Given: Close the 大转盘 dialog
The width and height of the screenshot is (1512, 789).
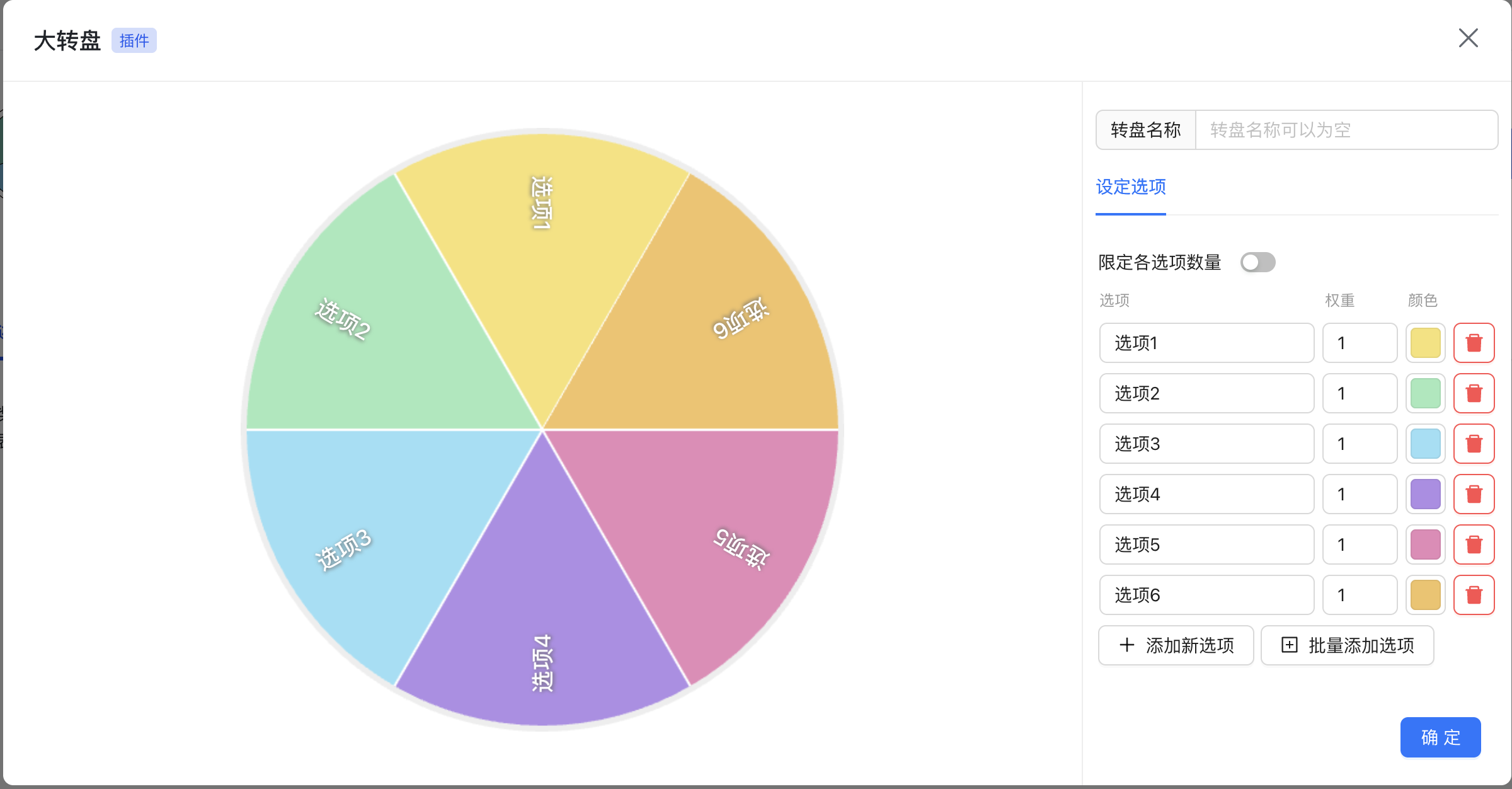Looking at the screenshot, I should [x=1468, y=38].
